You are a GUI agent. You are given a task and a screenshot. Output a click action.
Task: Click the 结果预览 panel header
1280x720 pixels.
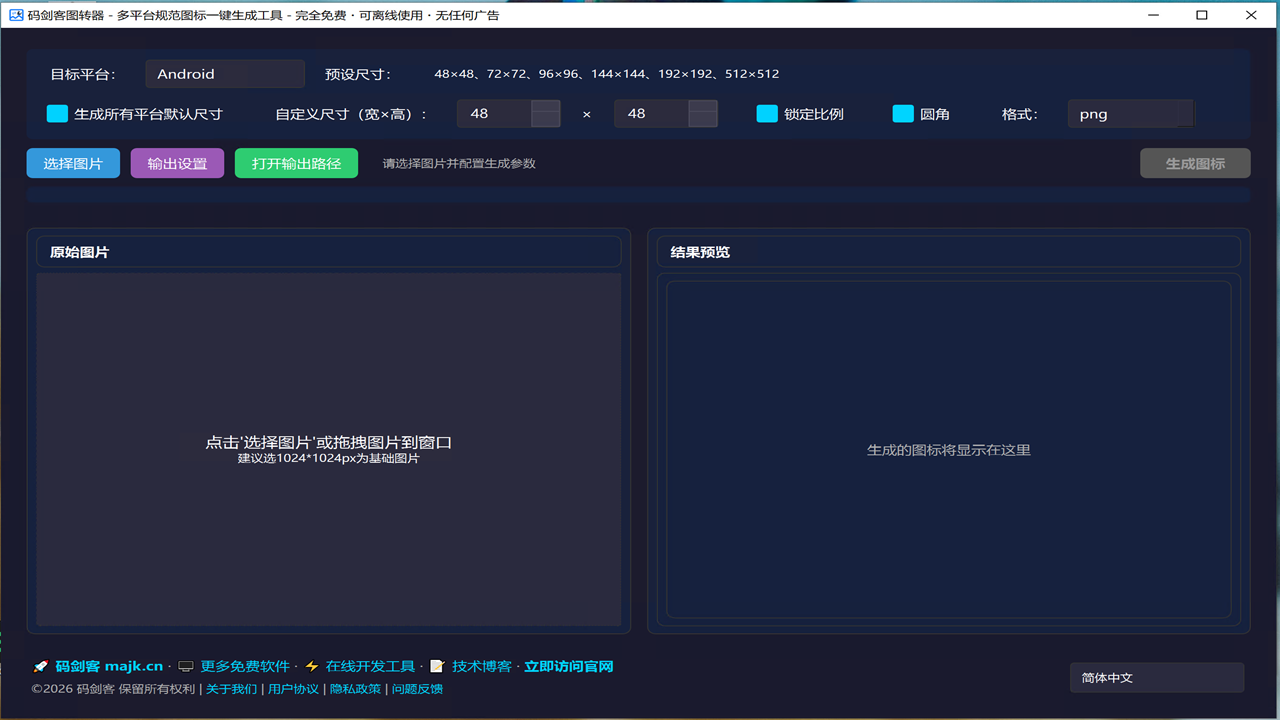coord(948,252)
